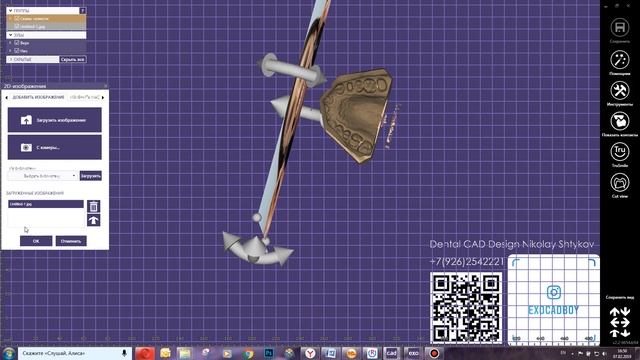This screenshot has width=640, height=360.
Task: Click the Cancel button in 2D panel
Action: (71, 241)
